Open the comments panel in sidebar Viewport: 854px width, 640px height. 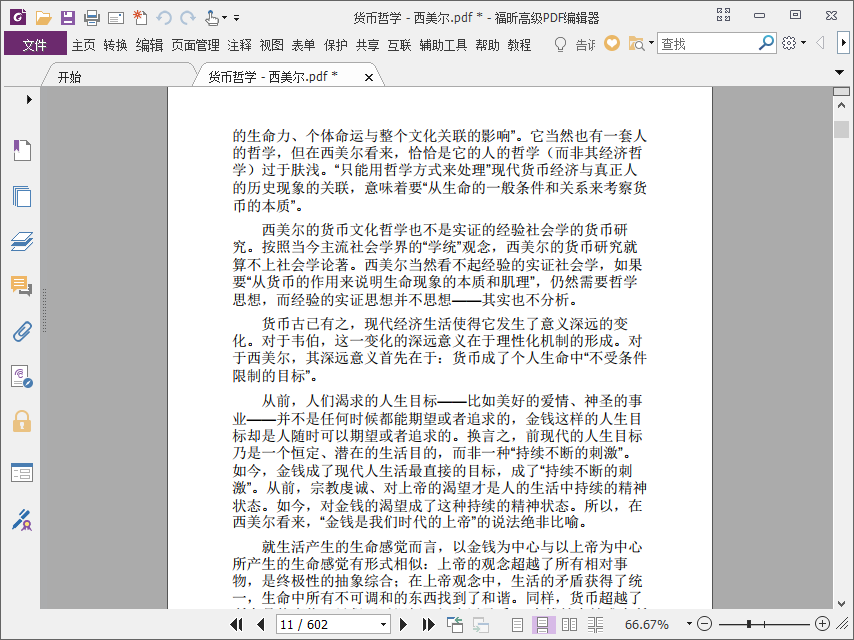tap(22, 286)
